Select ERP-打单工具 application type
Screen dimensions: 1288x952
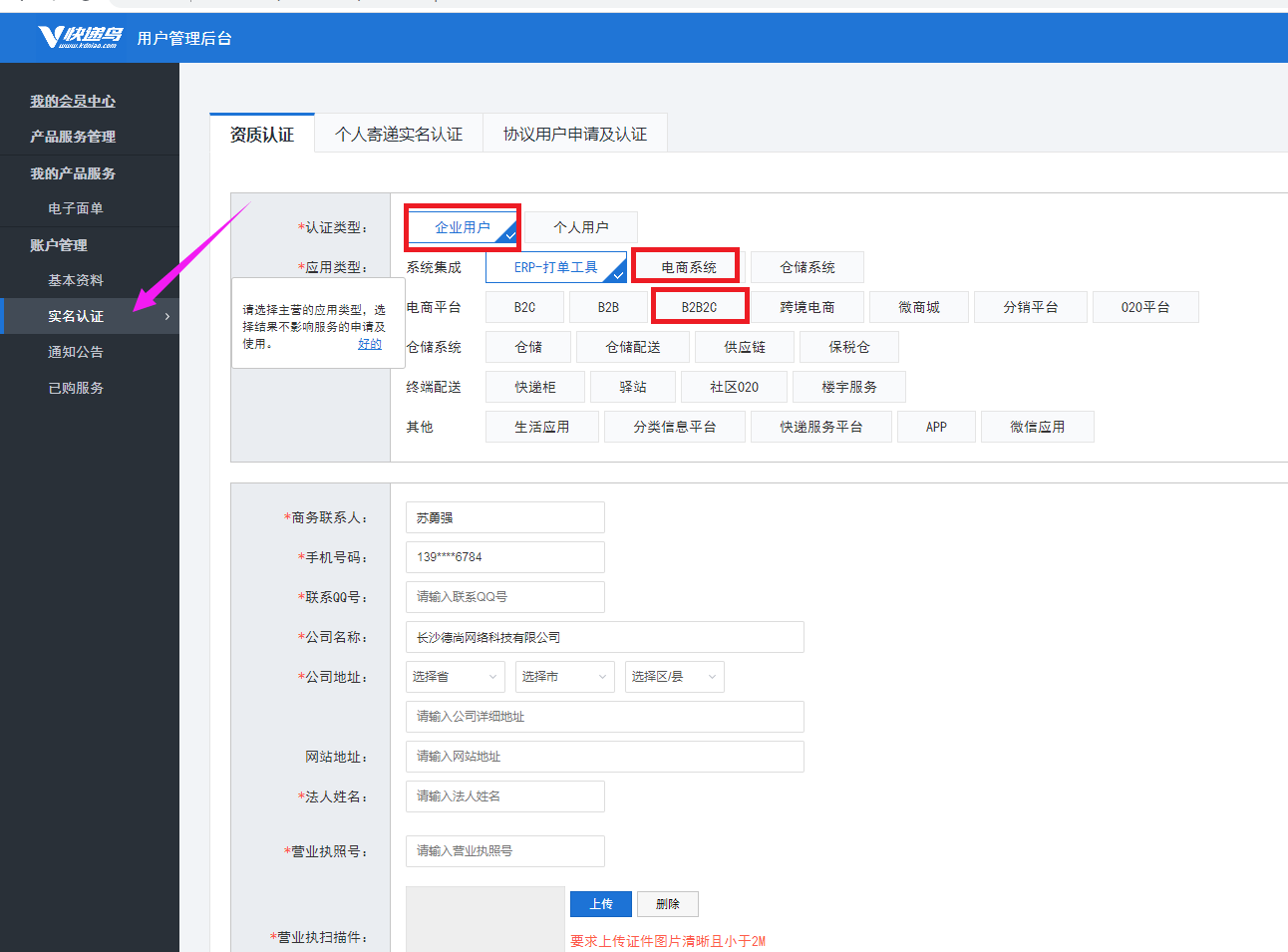[x=556, y=267]
